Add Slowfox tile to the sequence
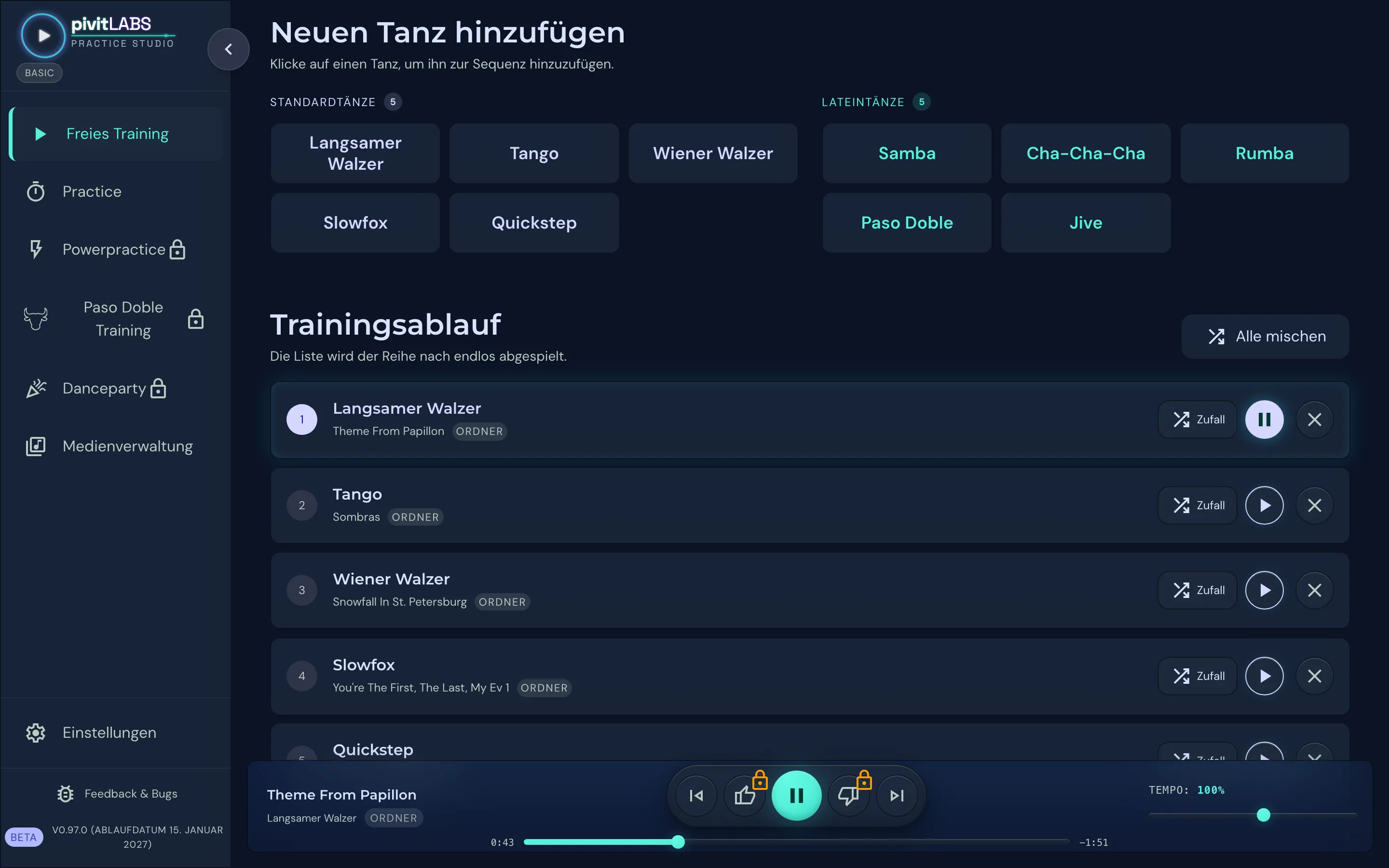1389x868 pixels. point(355,223)
